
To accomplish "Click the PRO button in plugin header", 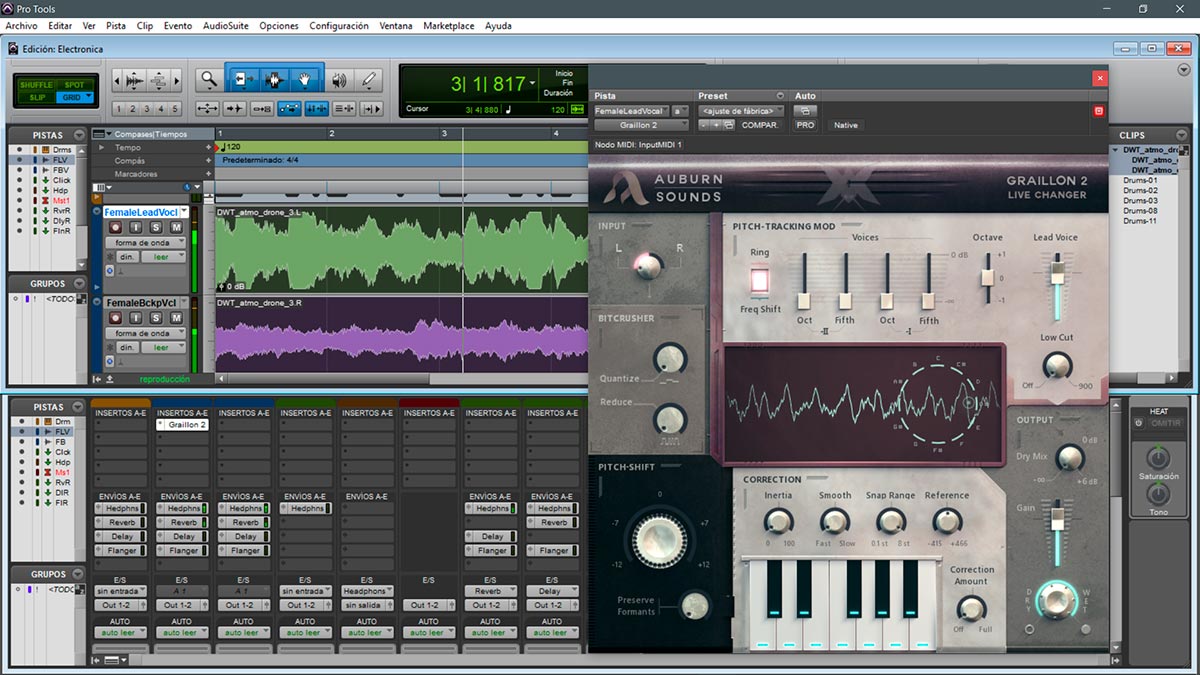I will coord(805,125).
